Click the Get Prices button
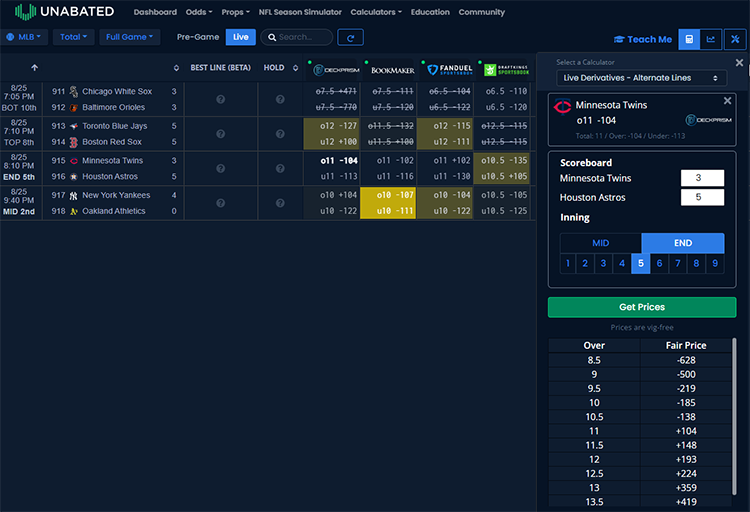This screenshot has width=750, height=512. [x=642, y=307]
